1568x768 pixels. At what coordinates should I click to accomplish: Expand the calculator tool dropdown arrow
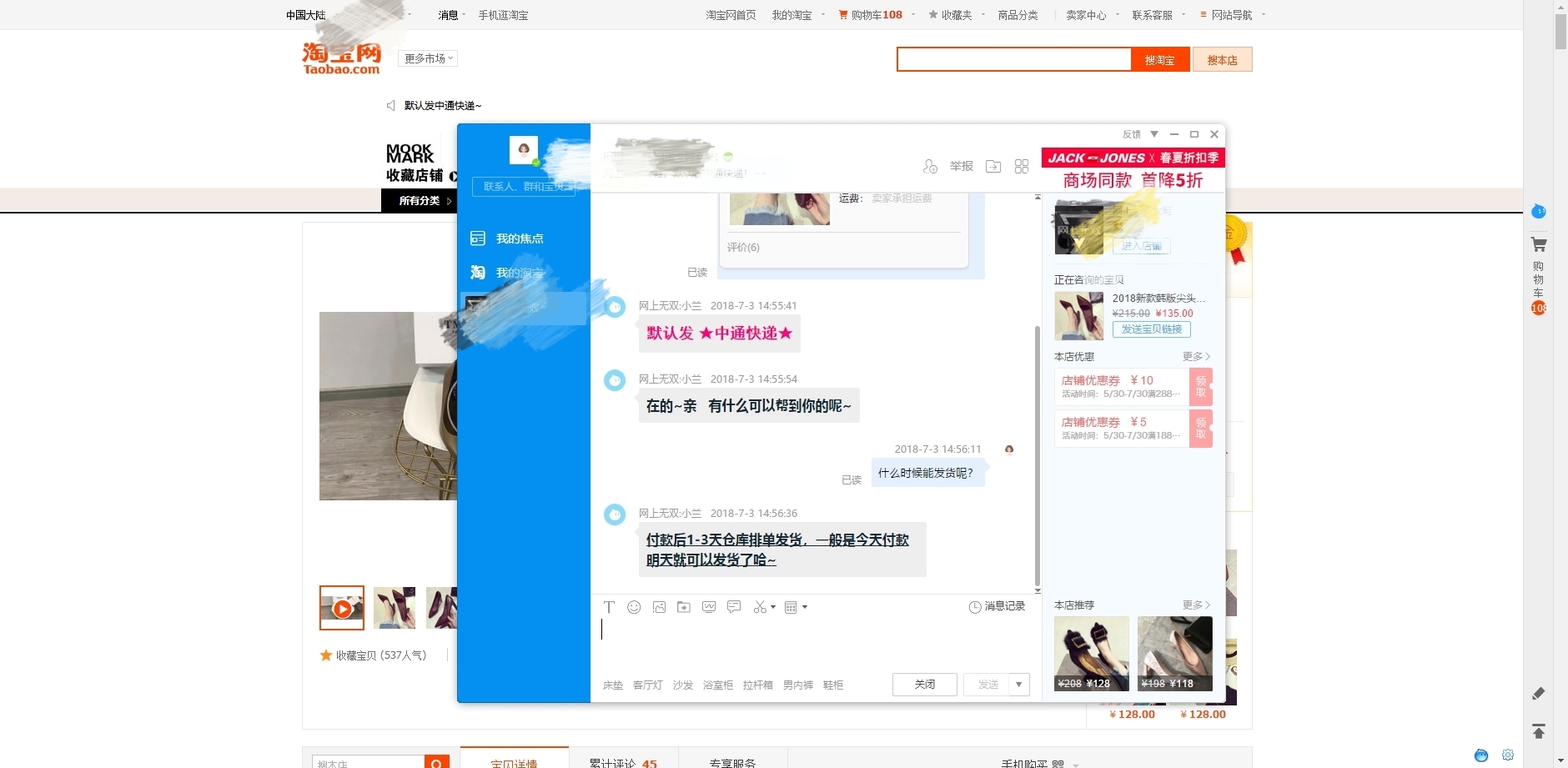click(x=805, y=607)
